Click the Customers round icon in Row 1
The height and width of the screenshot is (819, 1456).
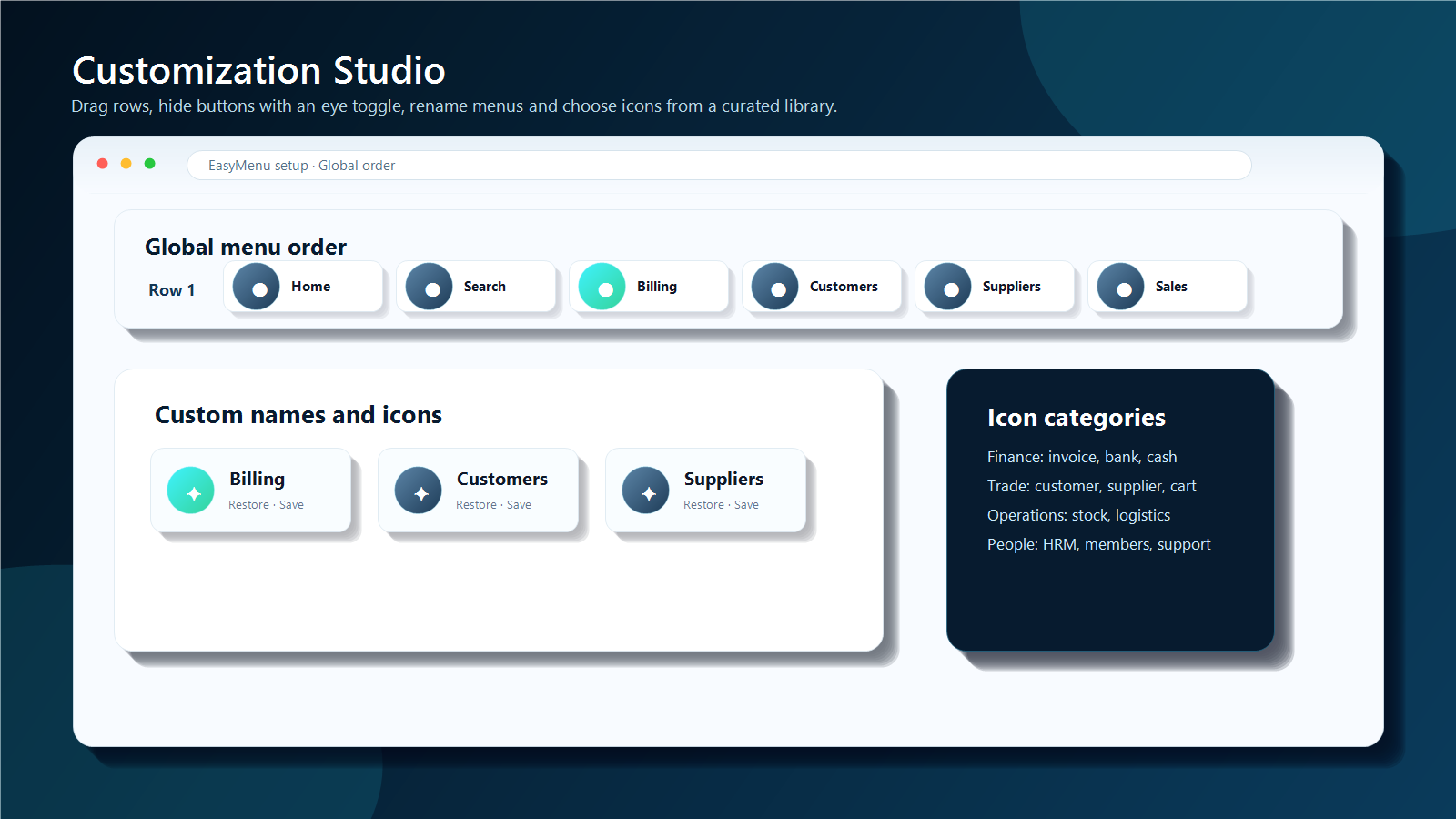(x=774, y=287)
